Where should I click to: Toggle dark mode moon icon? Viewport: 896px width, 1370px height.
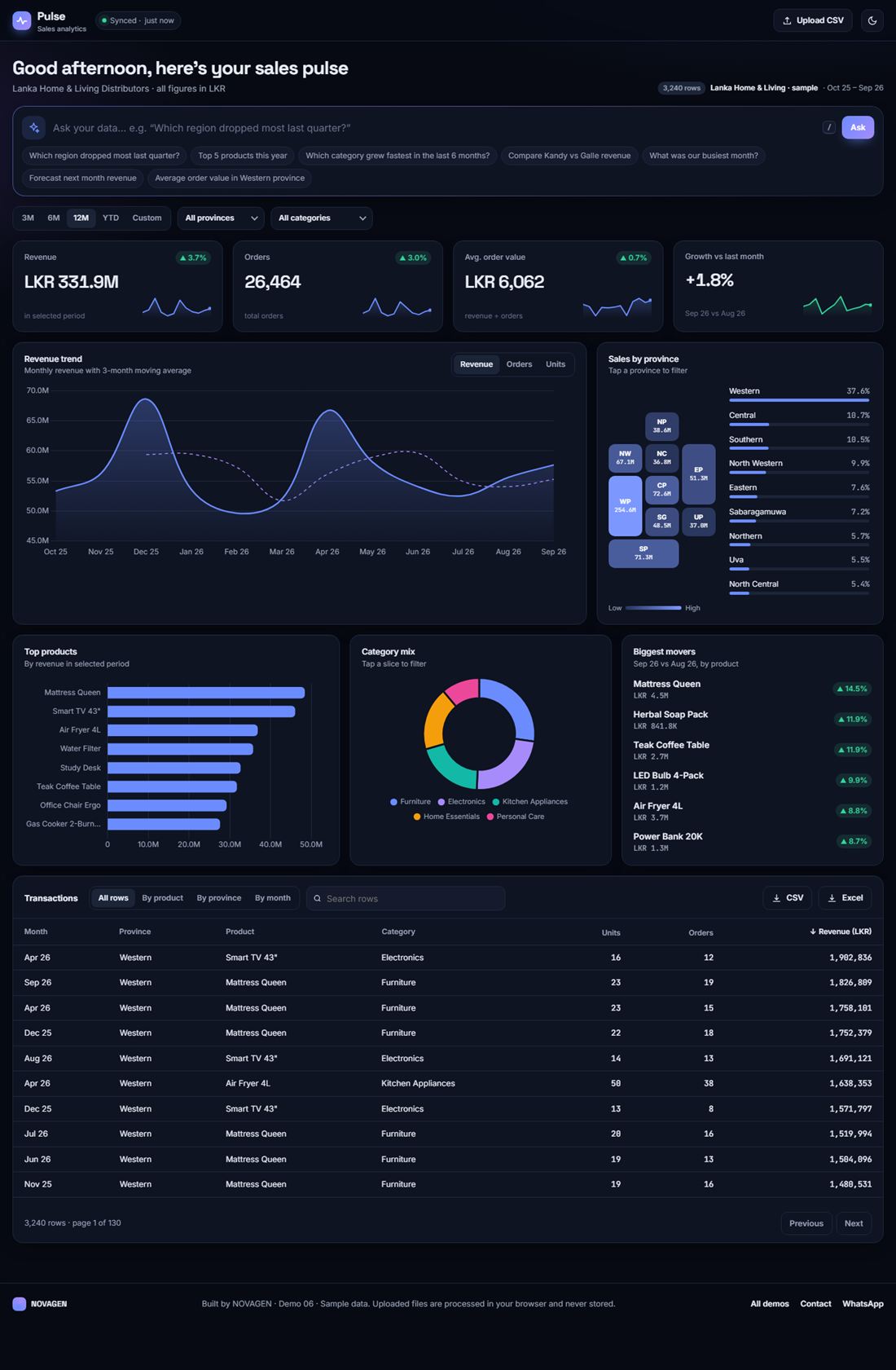872,20
